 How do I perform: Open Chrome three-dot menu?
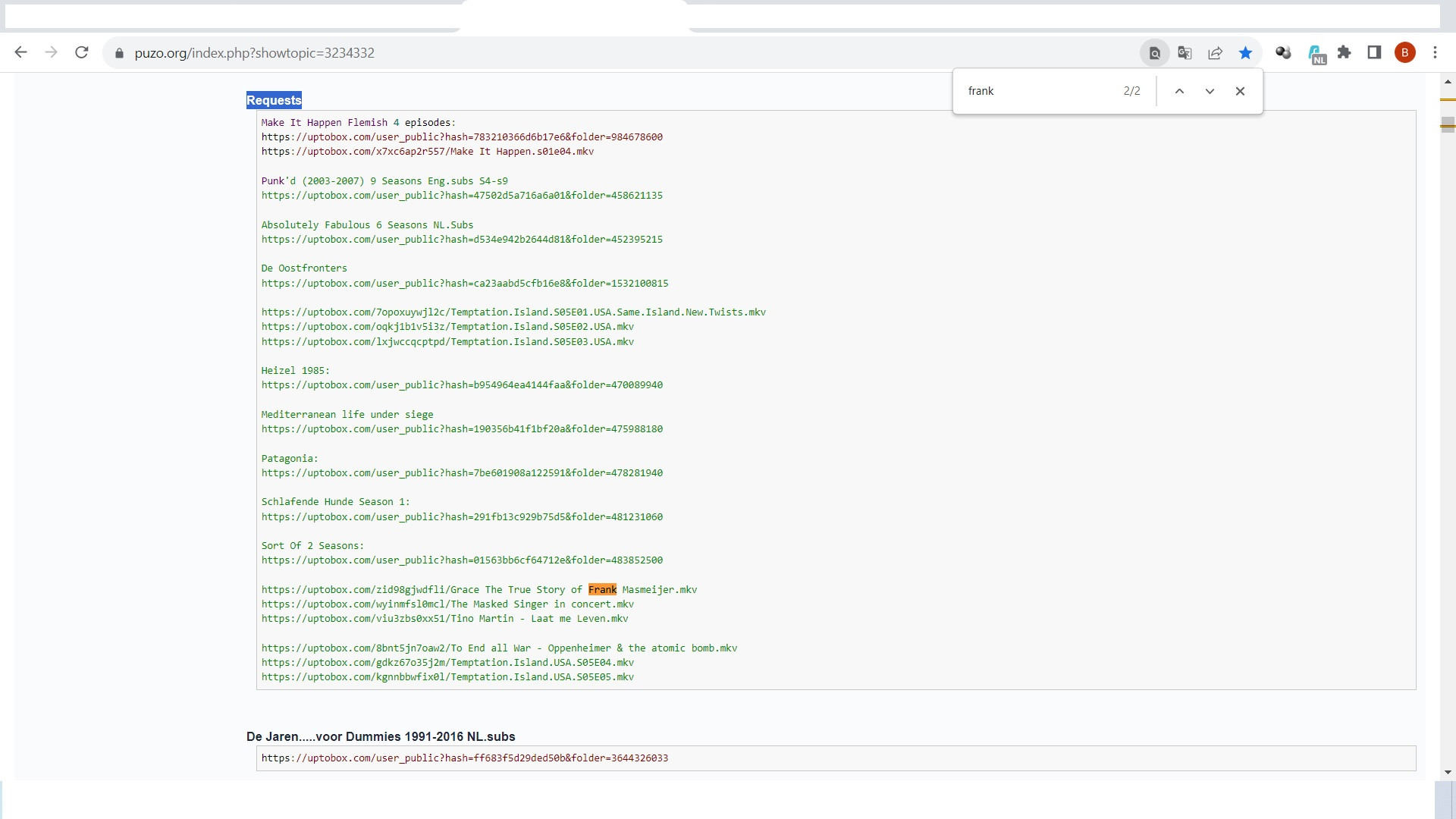(x=1435, y=52)
